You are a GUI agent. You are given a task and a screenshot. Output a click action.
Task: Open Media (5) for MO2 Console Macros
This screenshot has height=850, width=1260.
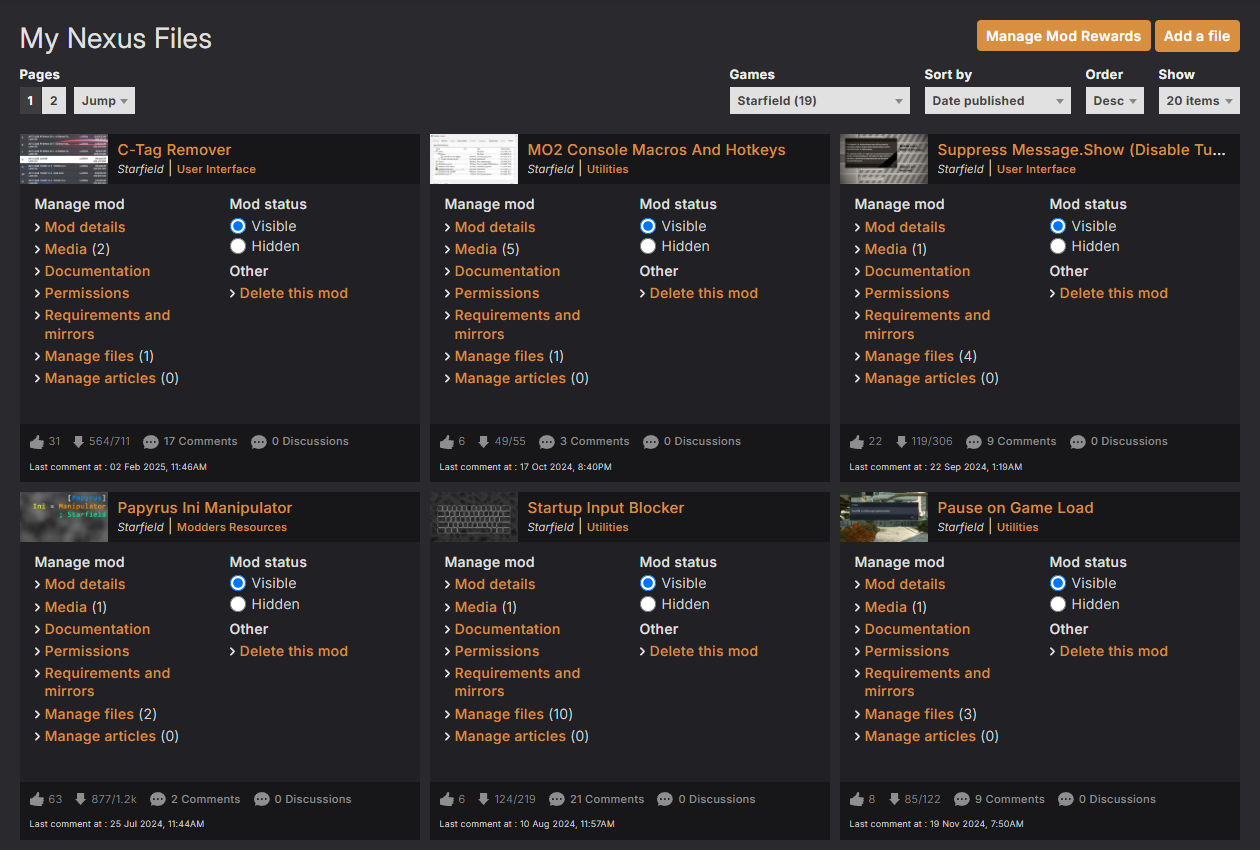tap(486, 249)
